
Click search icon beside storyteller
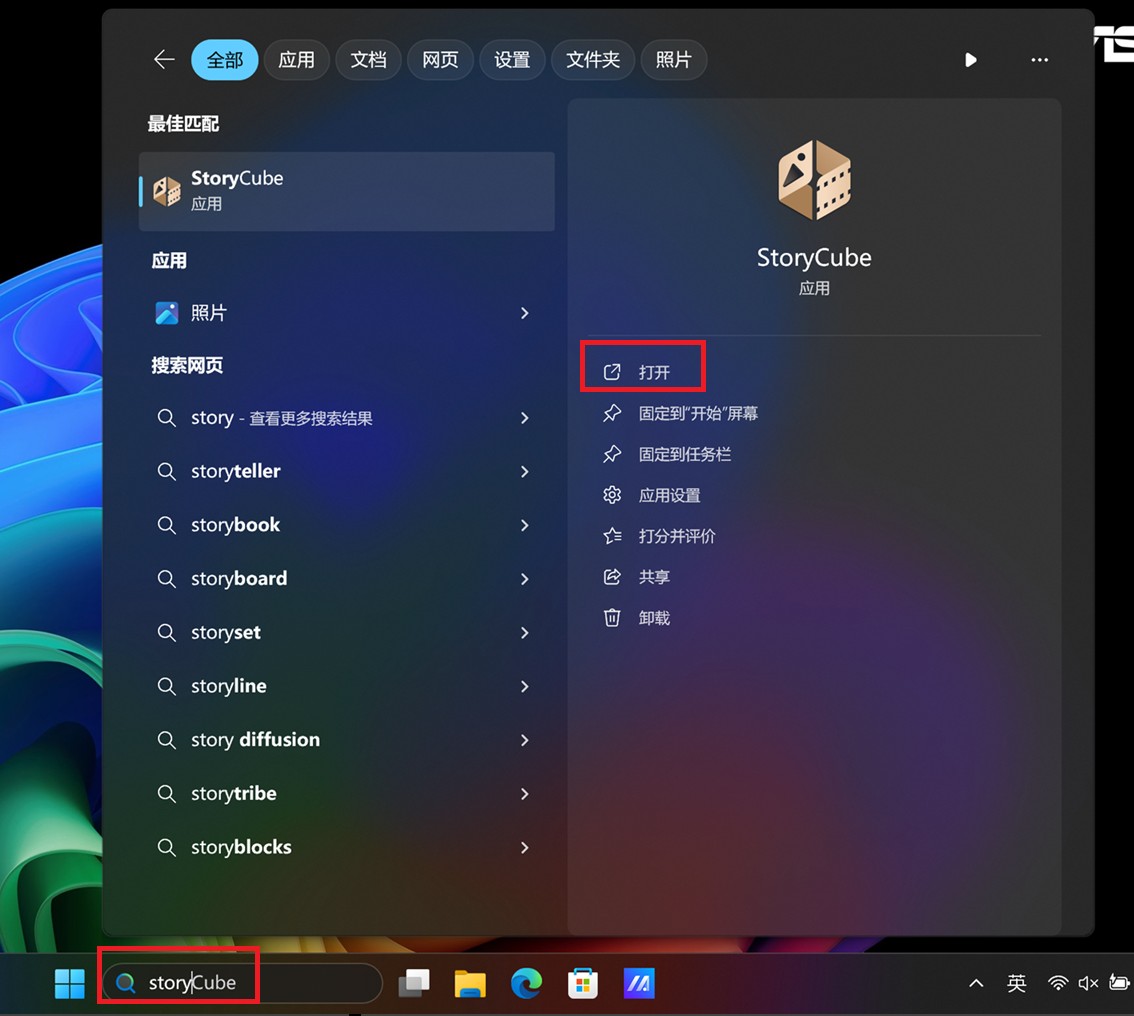click(166, 471)
